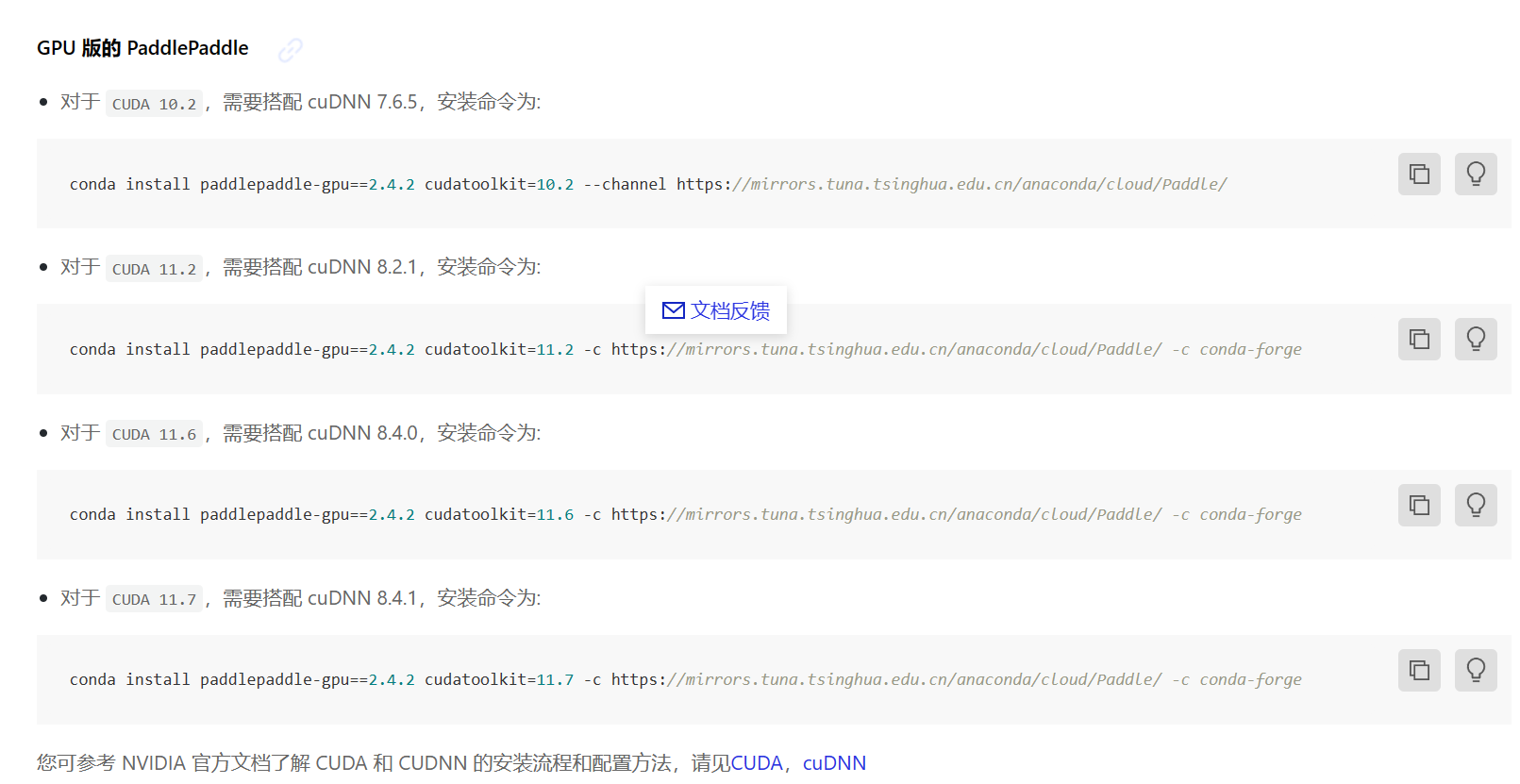Copy the CUDA 10.2 install command

[1419, 175]
